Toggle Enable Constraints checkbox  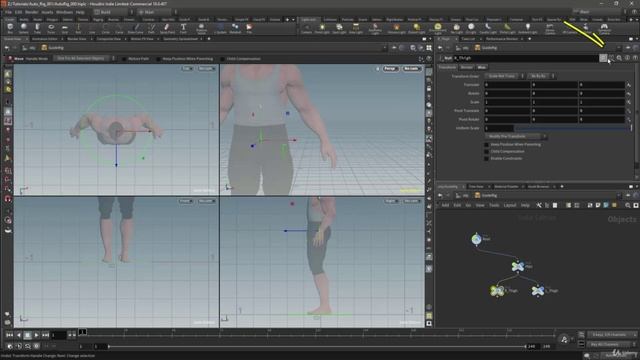tap(486, 158)
